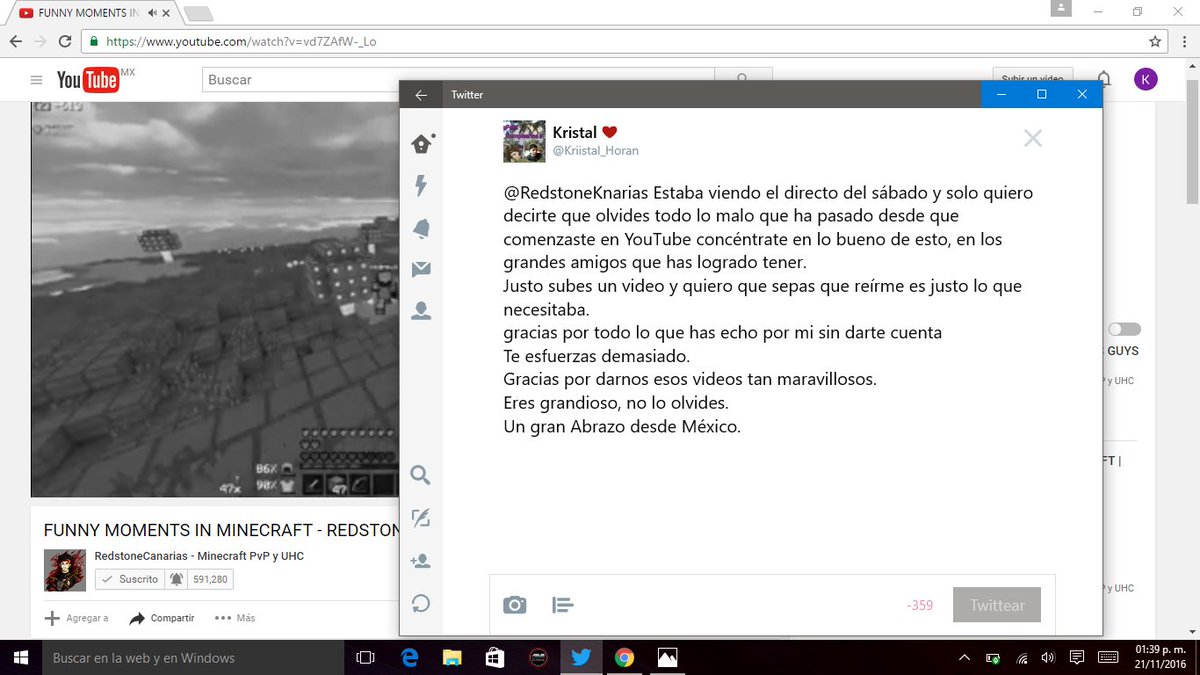Switch to Chrome on taskbar
Screen dimensions: 1200x675
click(624, 658)
